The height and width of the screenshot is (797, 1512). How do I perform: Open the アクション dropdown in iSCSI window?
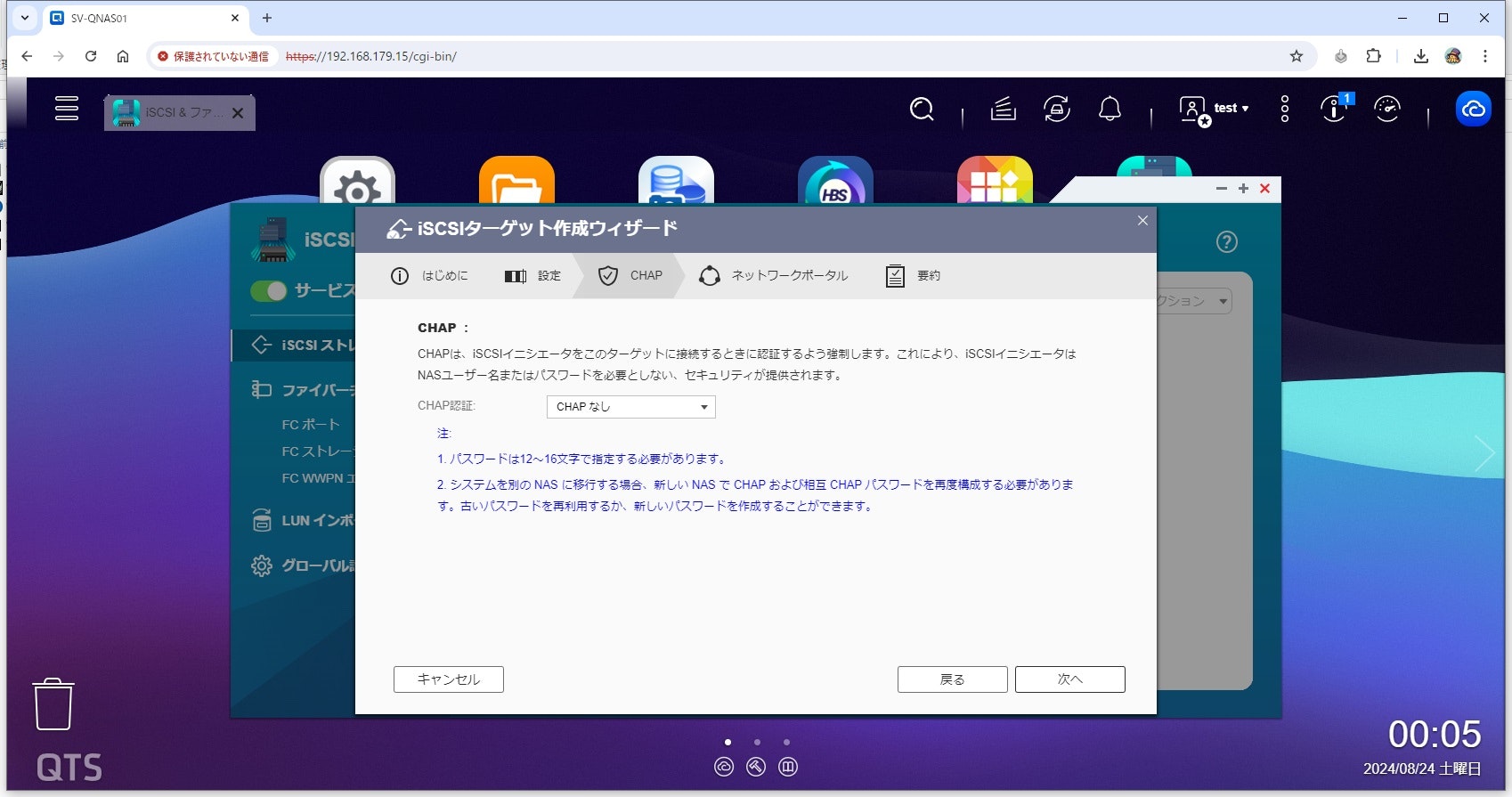(x=1194, y=301)
